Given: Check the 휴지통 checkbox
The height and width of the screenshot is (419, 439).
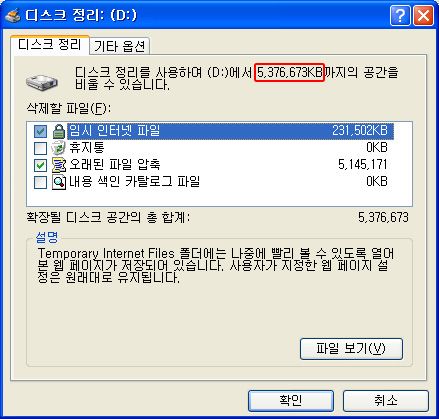Looking at the screenshot, I should [40, 148].
